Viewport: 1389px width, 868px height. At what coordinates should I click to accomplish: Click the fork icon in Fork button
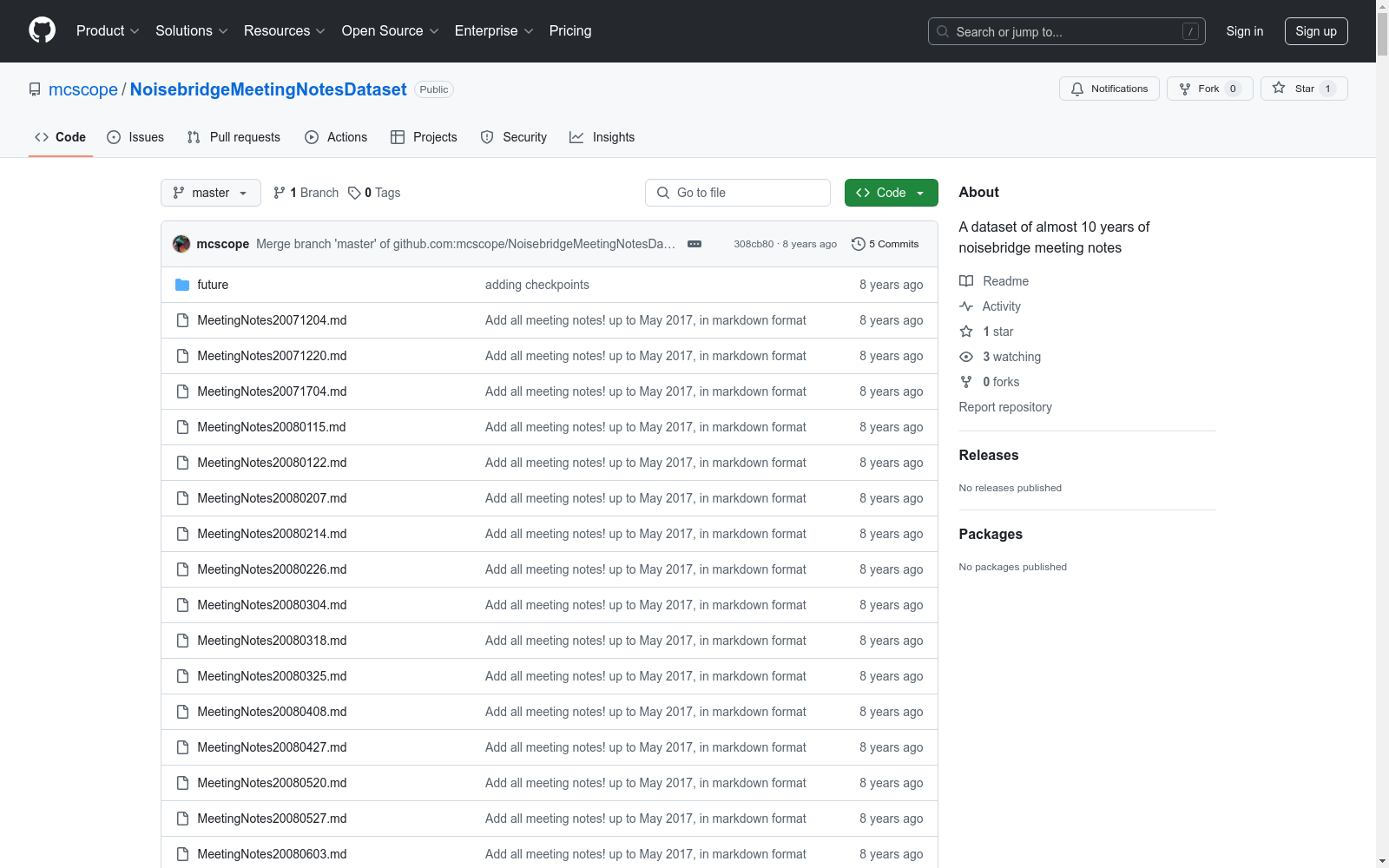[1185, 89]
